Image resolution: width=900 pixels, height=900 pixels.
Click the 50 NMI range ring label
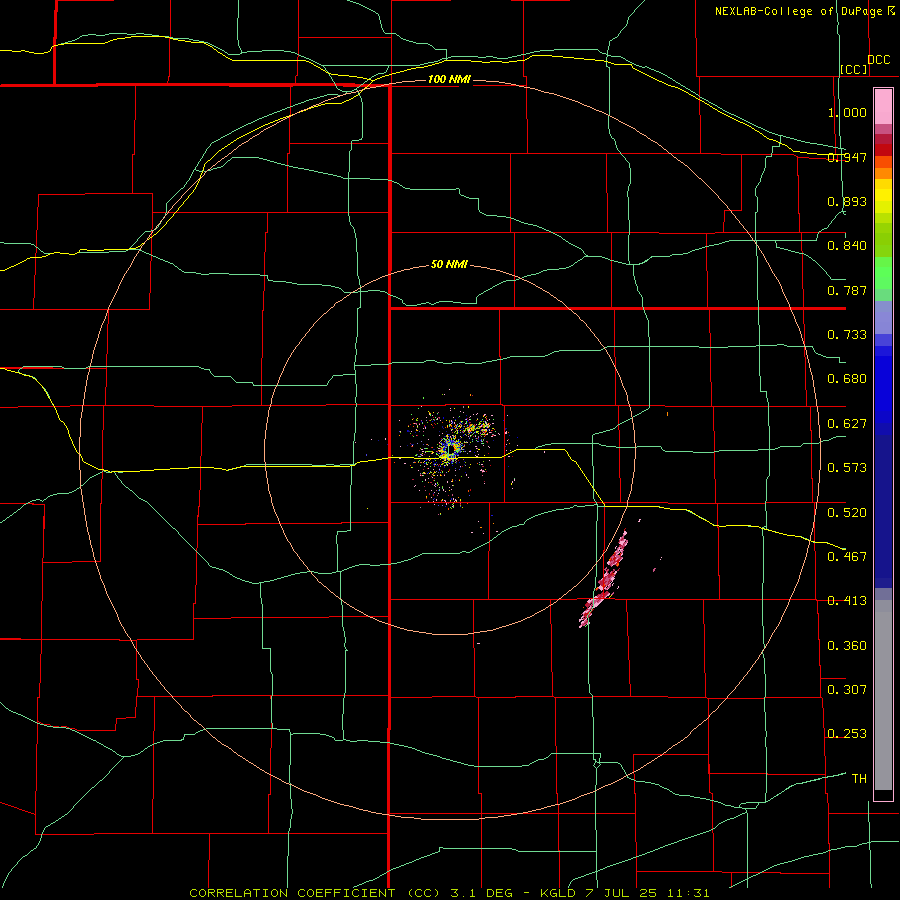coord(449,265)
